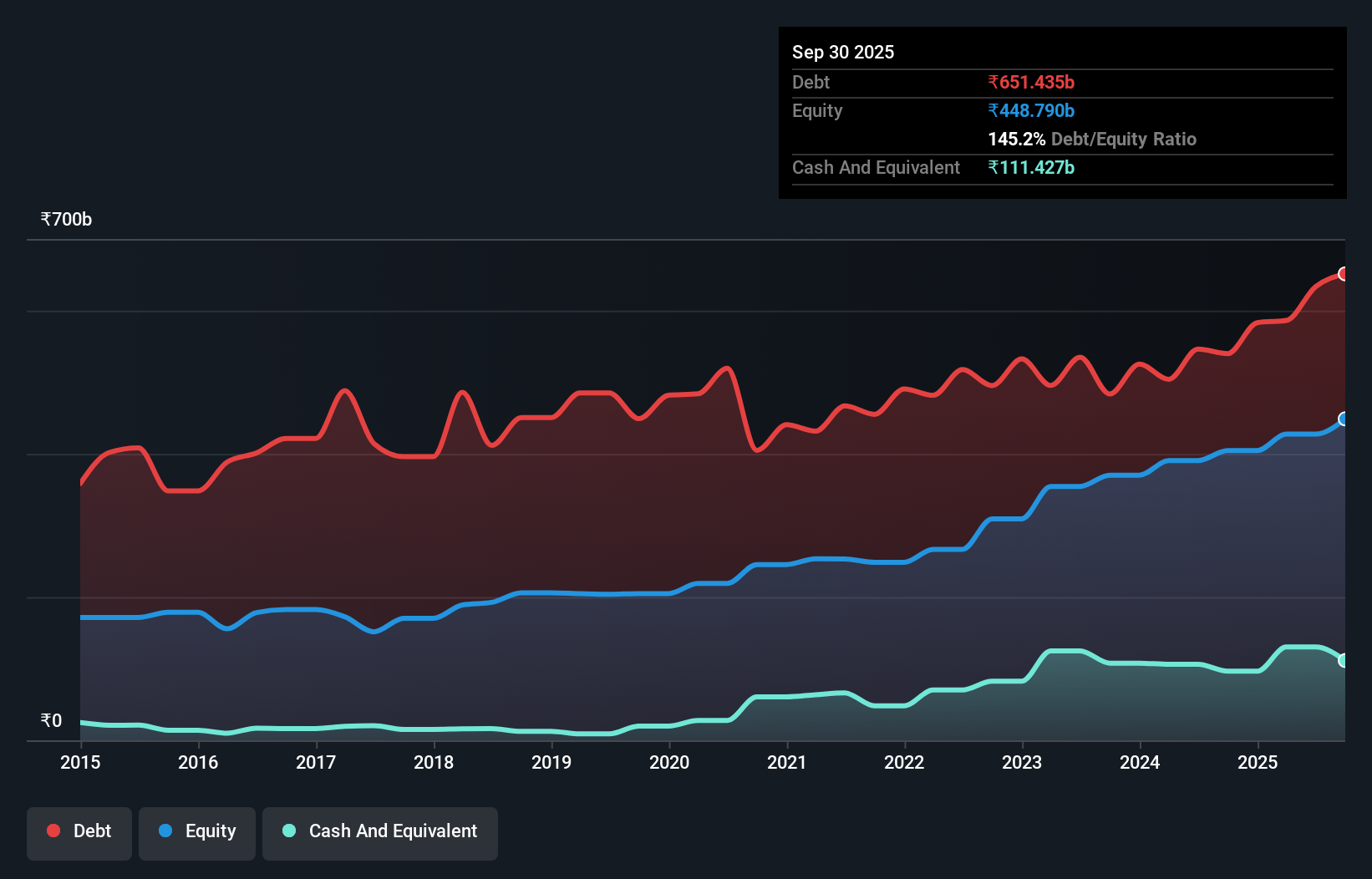Click the ₹448.790b Equity value link
This screenshot has width=1372, height=879.
(x=1031, y=110)
